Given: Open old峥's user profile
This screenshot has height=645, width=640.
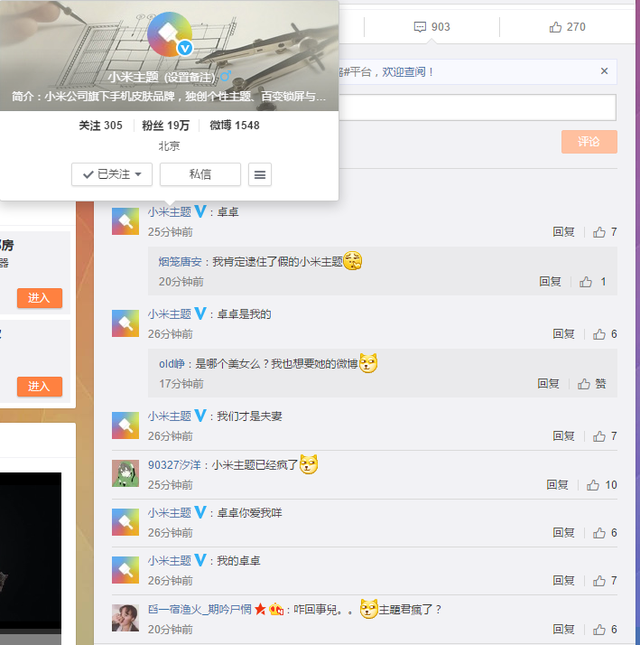Looking at the screenshot, I should 172,364.
